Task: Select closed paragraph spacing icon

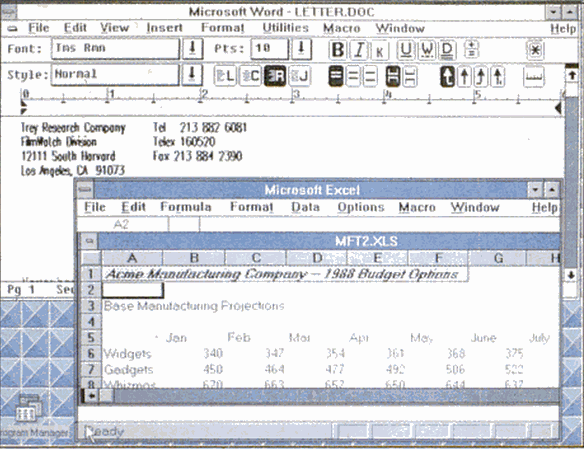Action: click(x=393, y=76)
